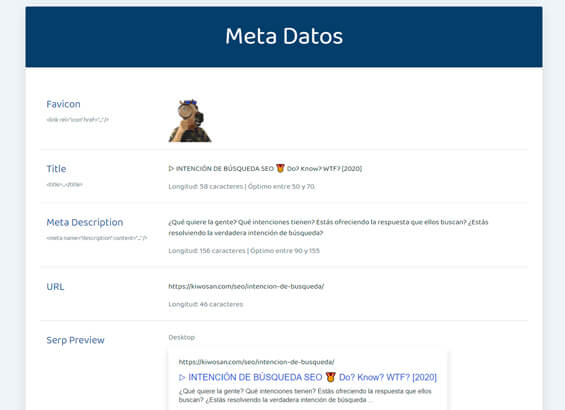The image size is (565, 410).
Task: Click the description length 156 caracteres note
Action: pyautogui.click(x=244, y=250)
